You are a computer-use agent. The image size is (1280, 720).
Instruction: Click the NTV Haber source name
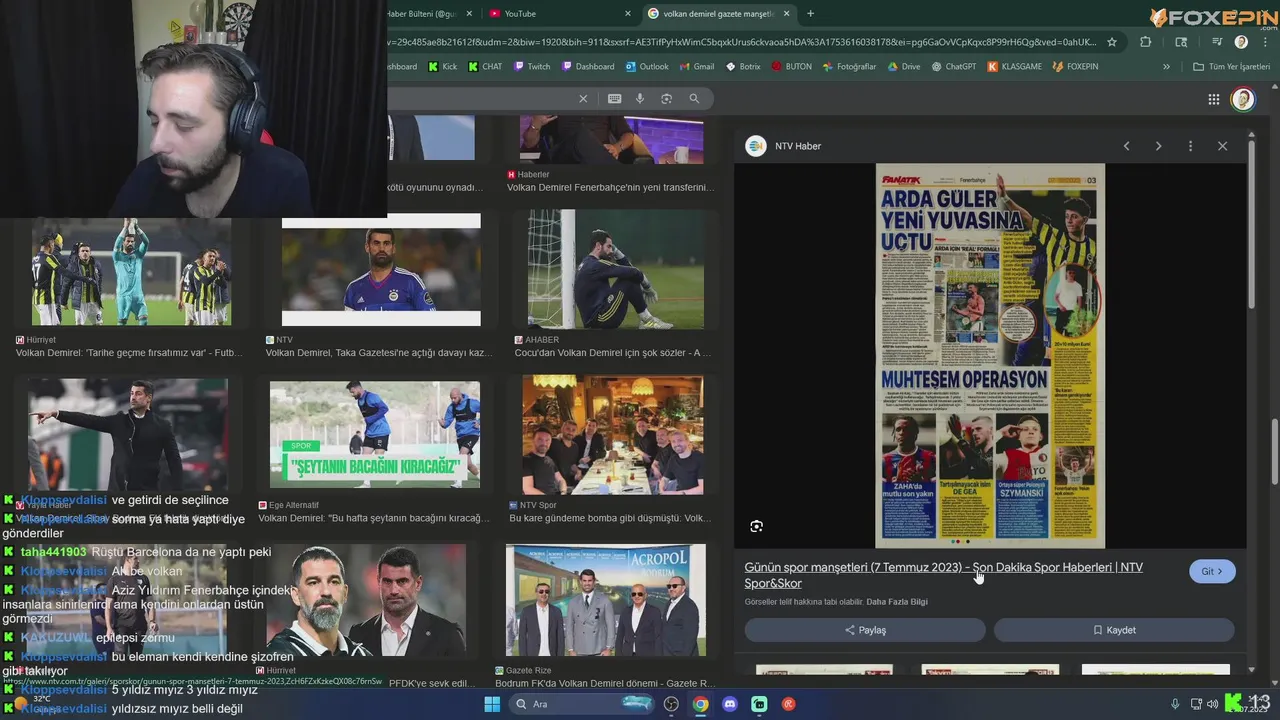(798, 146)
